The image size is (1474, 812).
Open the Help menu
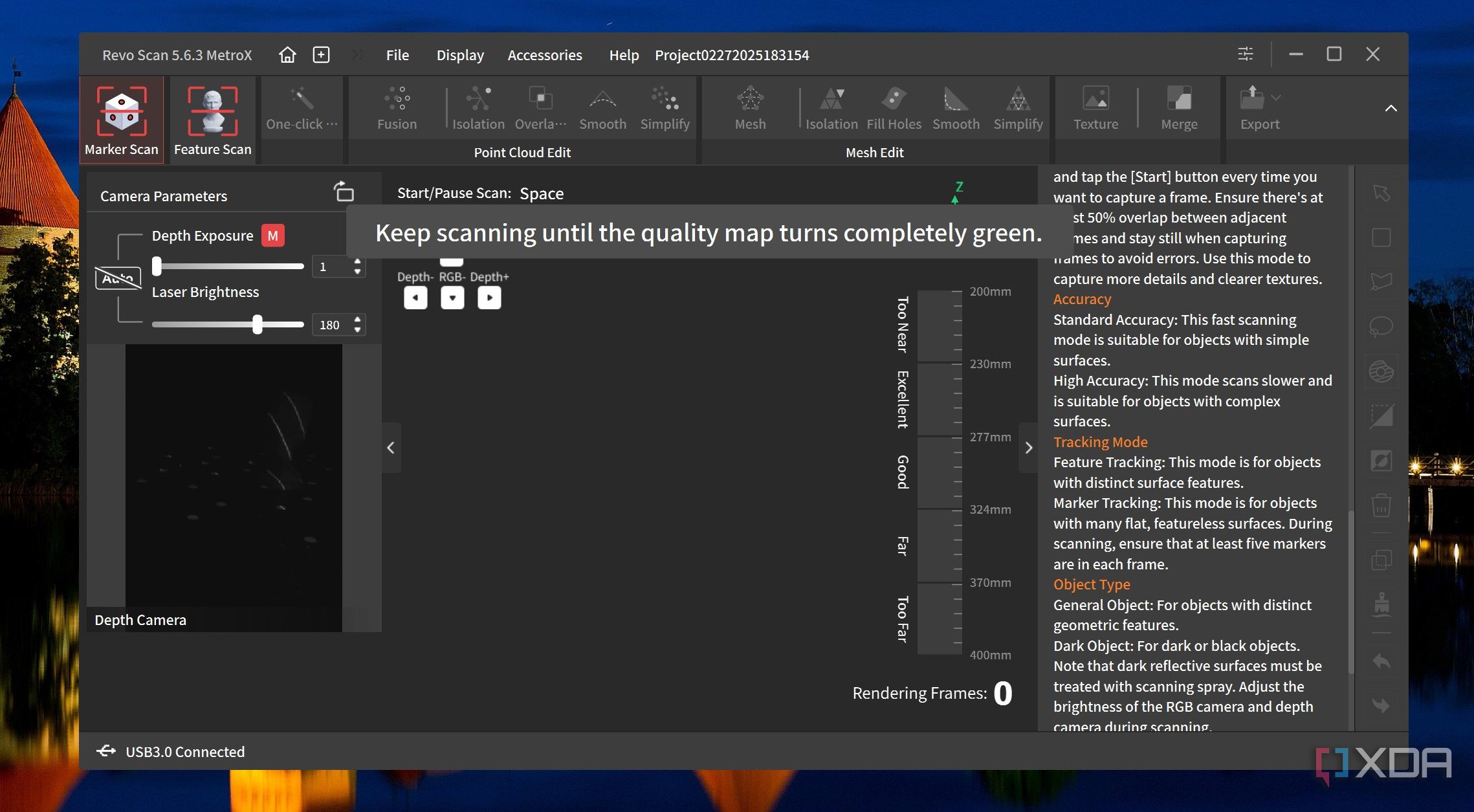click(624, 55)
